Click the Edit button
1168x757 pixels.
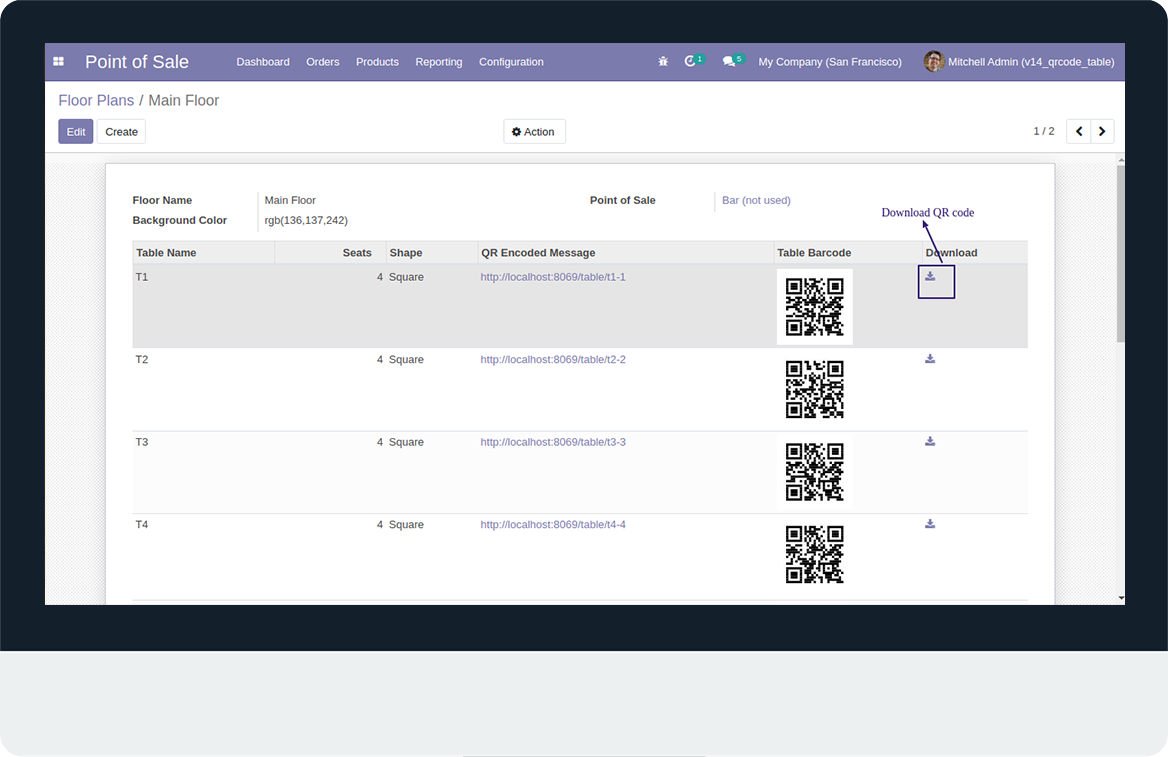pos(76,131)
